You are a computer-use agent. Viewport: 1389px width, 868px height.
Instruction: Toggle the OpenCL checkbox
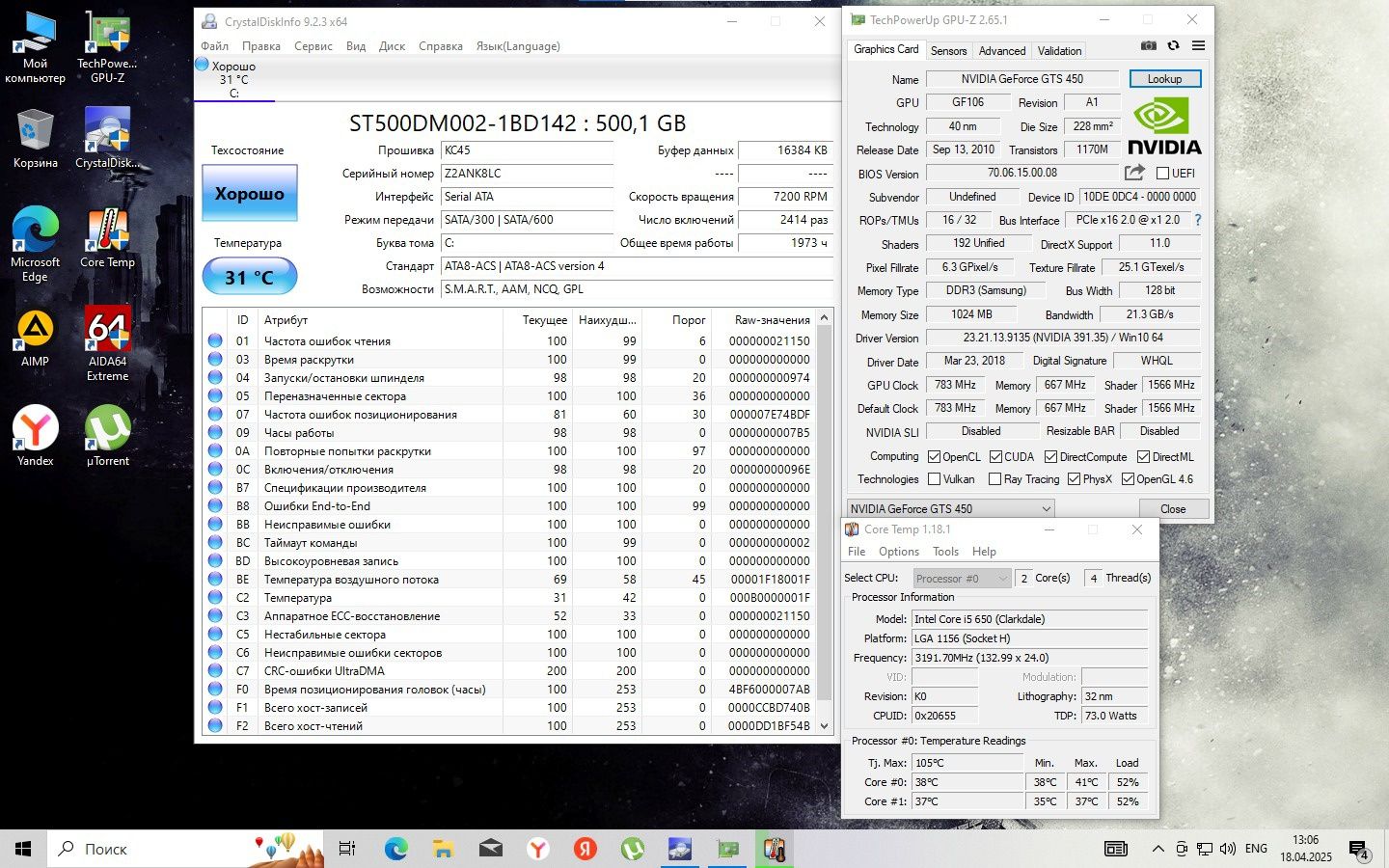point(934,457)
